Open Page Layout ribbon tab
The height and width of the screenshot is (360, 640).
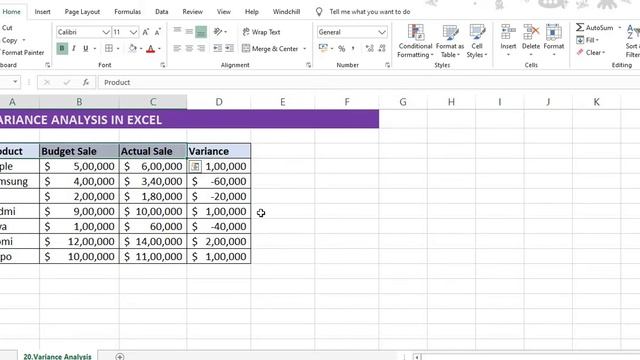tap(82, 11)
